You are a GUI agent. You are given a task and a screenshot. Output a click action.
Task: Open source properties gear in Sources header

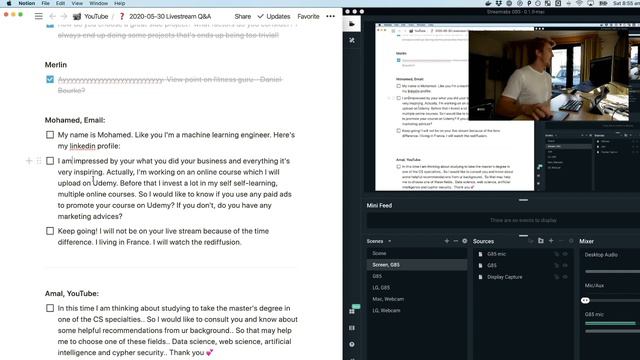(571, 241)
